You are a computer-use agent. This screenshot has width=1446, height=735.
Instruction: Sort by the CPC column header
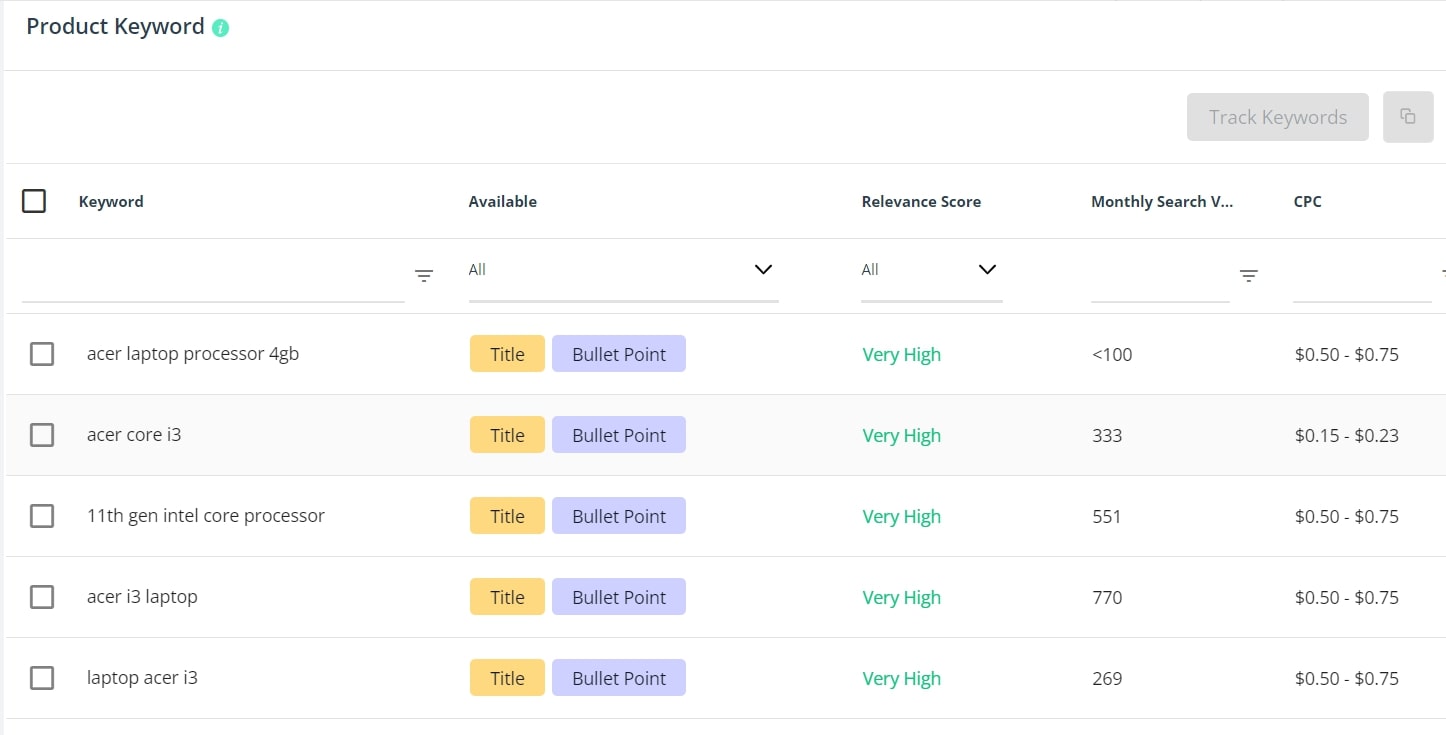[x=1307, y=201]
